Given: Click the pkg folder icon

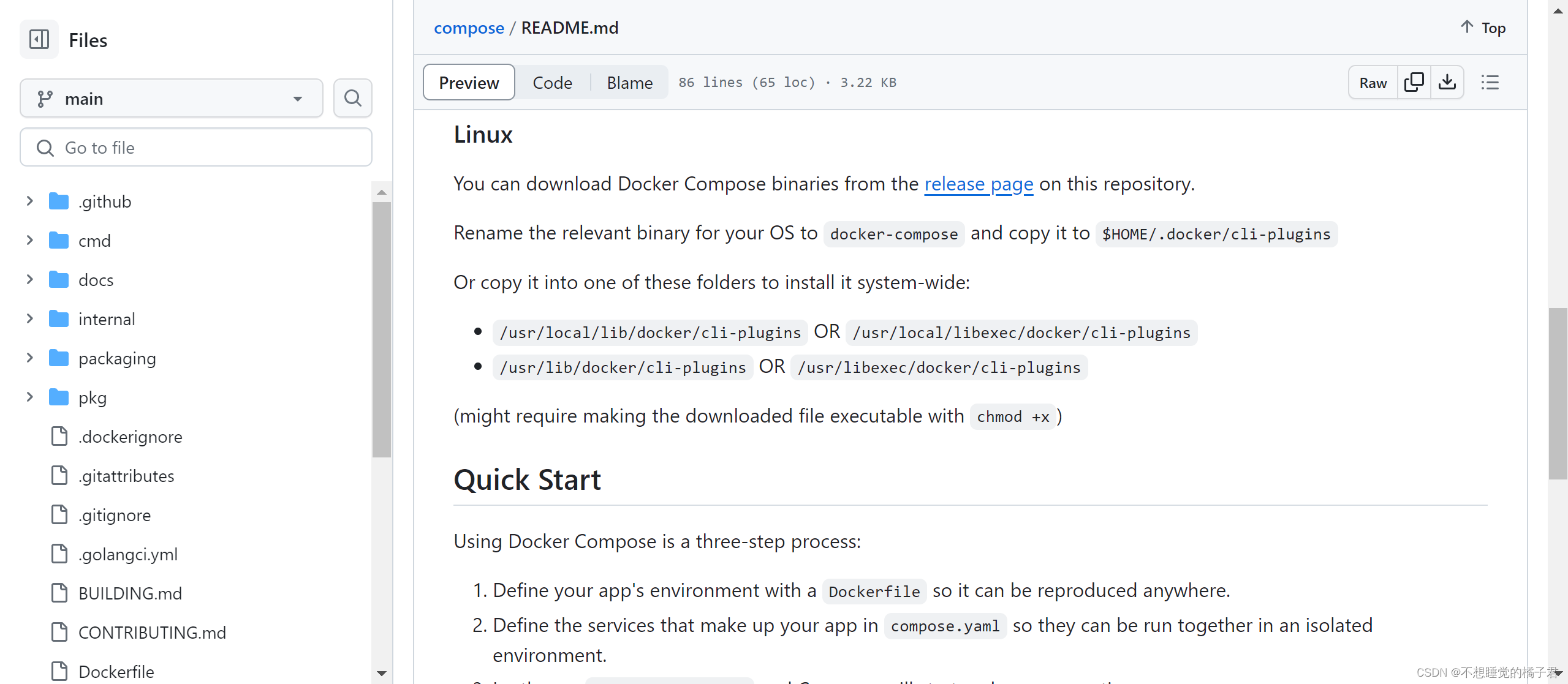Looking at the screenshot, I should point(59,397).
